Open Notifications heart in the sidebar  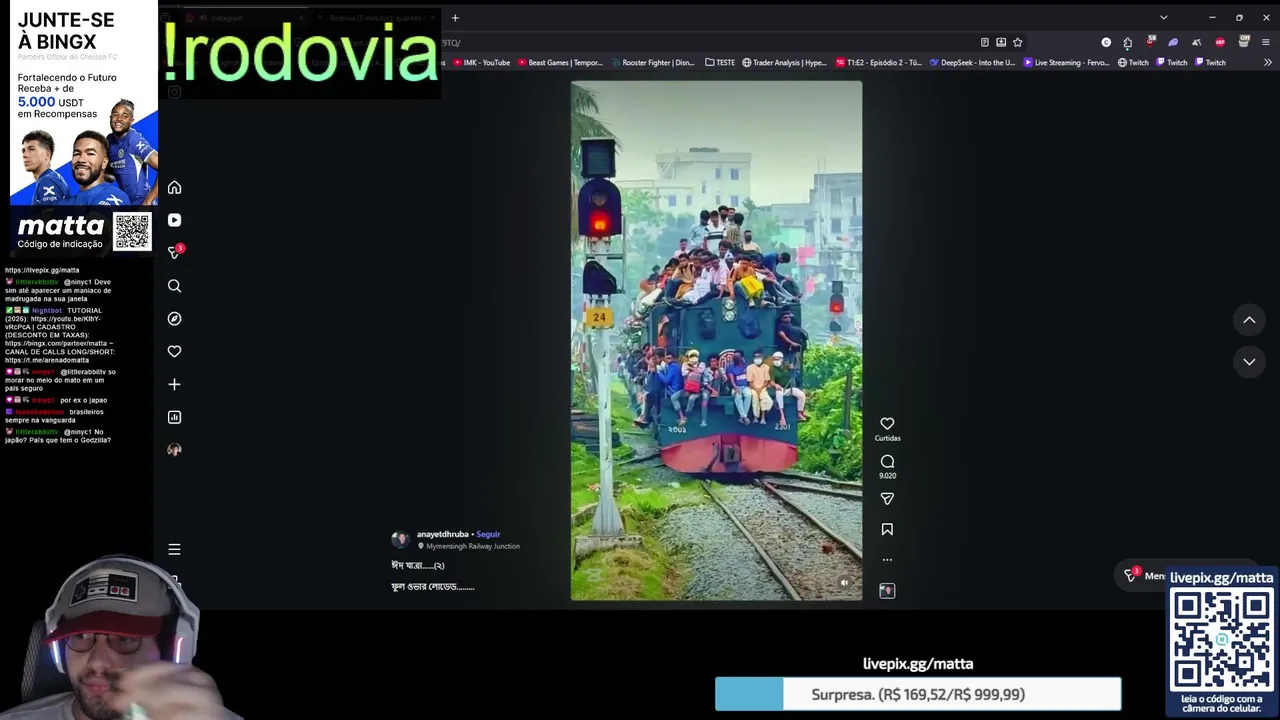(x=174, y=351)
